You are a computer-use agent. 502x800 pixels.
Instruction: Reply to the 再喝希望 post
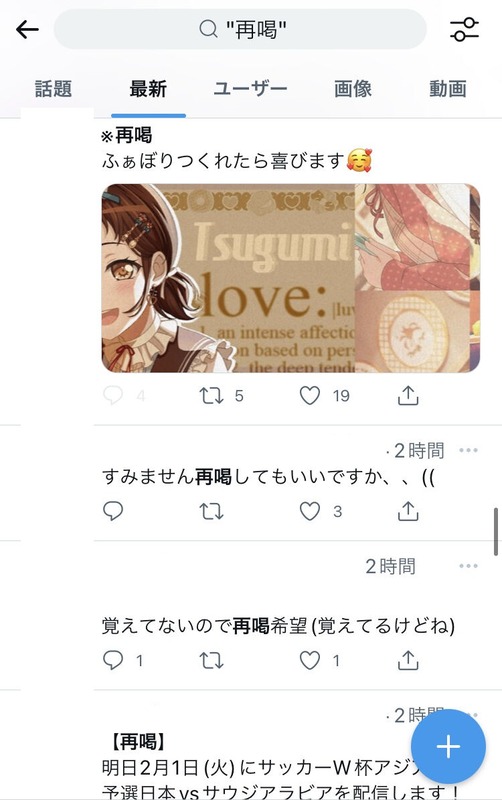click(113, 660)
